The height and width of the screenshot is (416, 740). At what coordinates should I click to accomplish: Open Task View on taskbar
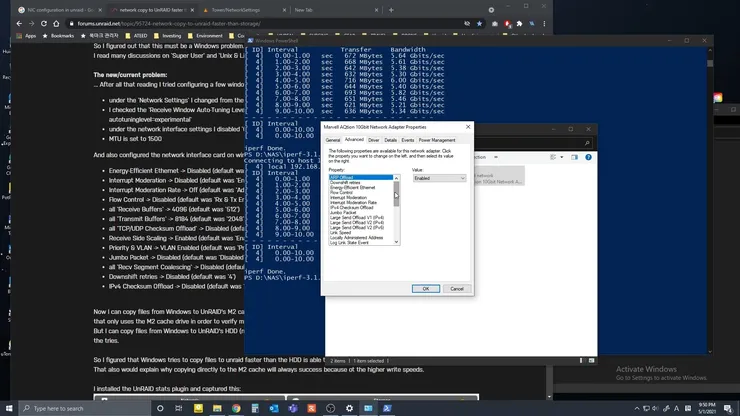[178, 408]
